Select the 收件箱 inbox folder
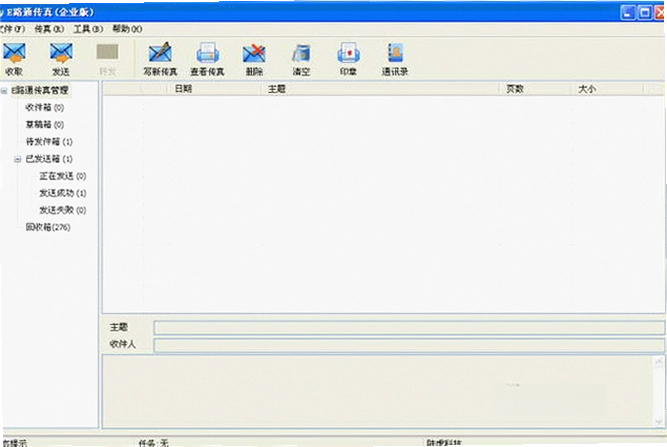Image resolution: width=667 pixels, height=447 pixels. coord(45,108)
